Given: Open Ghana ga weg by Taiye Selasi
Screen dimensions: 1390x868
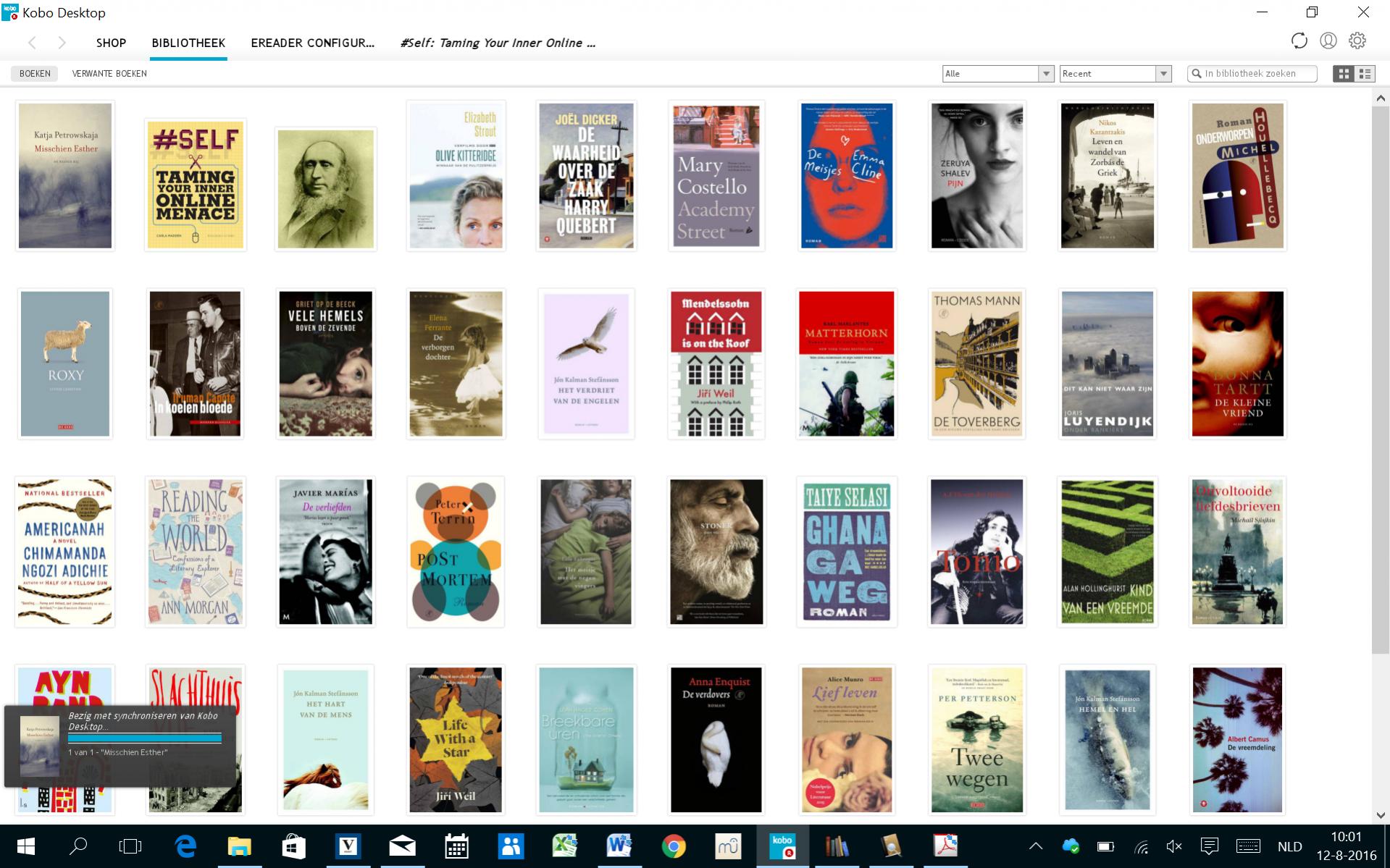Looking at the screenshot, I should tap(847, 552).
